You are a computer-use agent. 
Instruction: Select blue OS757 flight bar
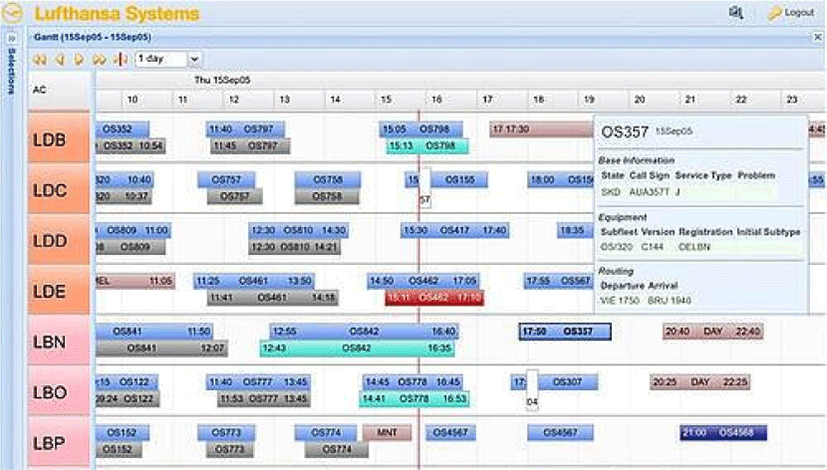(x=226, y=180)
